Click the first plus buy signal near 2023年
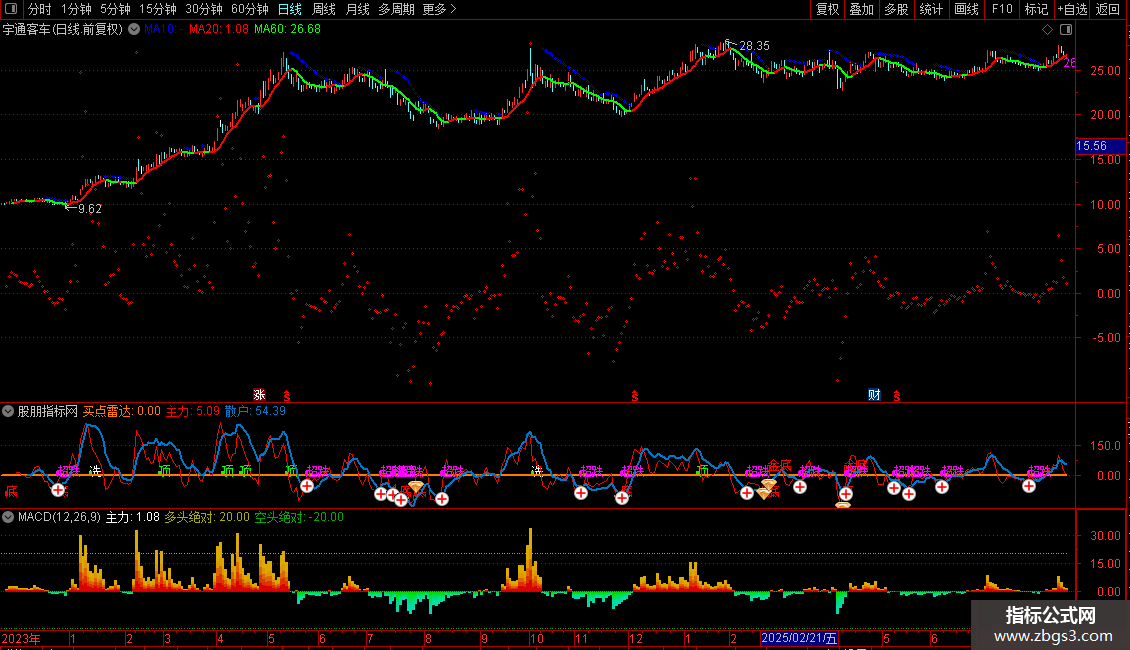 [58, 490]
